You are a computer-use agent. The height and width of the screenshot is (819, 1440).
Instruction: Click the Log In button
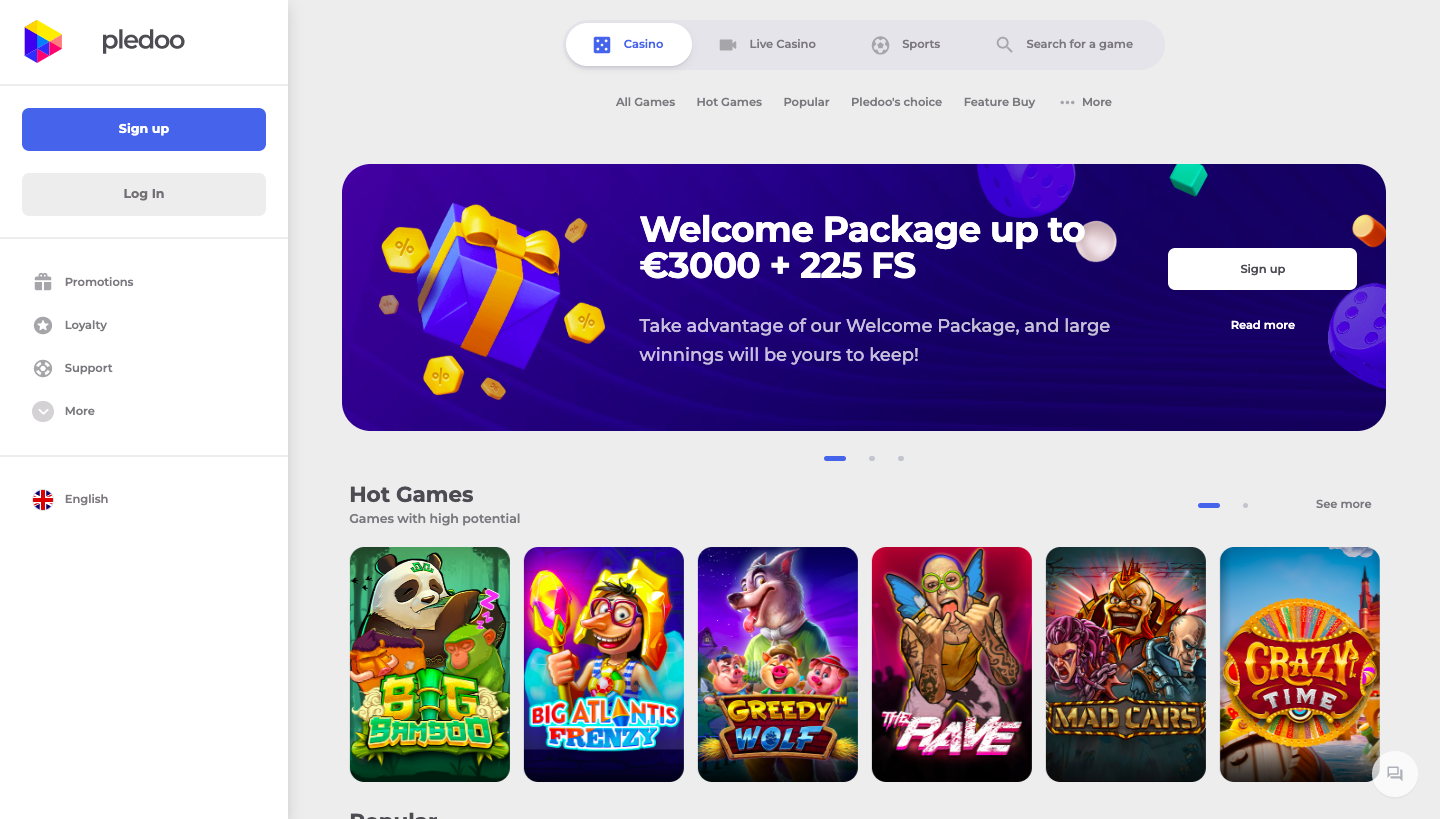(x=143, y=193)
